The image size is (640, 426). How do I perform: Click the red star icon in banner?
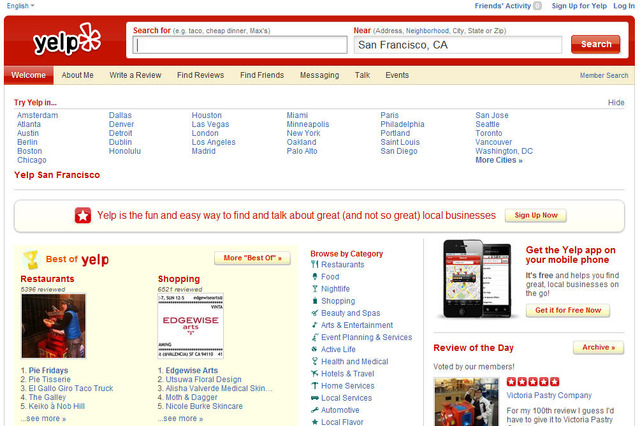(x=83, y=215)
